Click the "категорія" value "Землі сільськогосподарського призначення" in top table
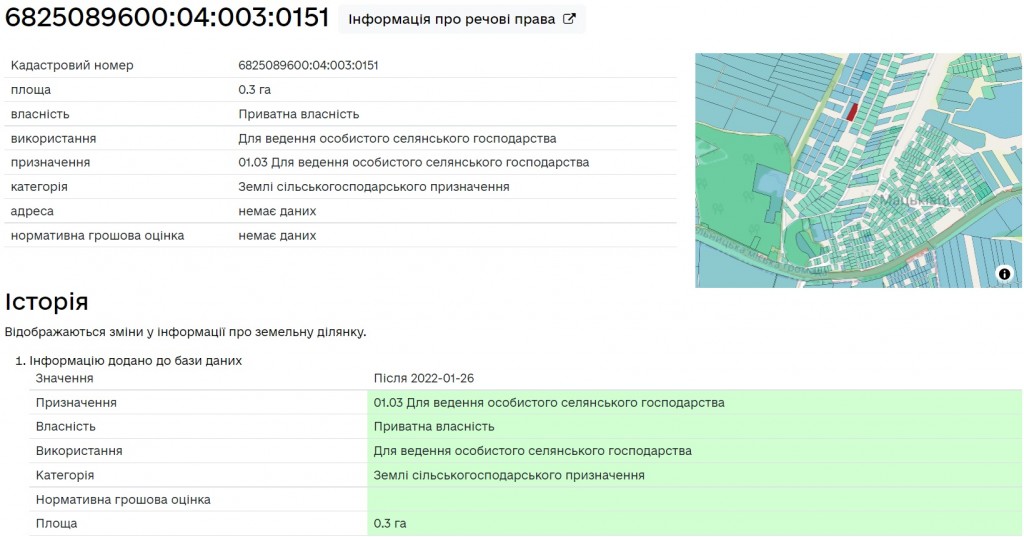 coord(373,187)
